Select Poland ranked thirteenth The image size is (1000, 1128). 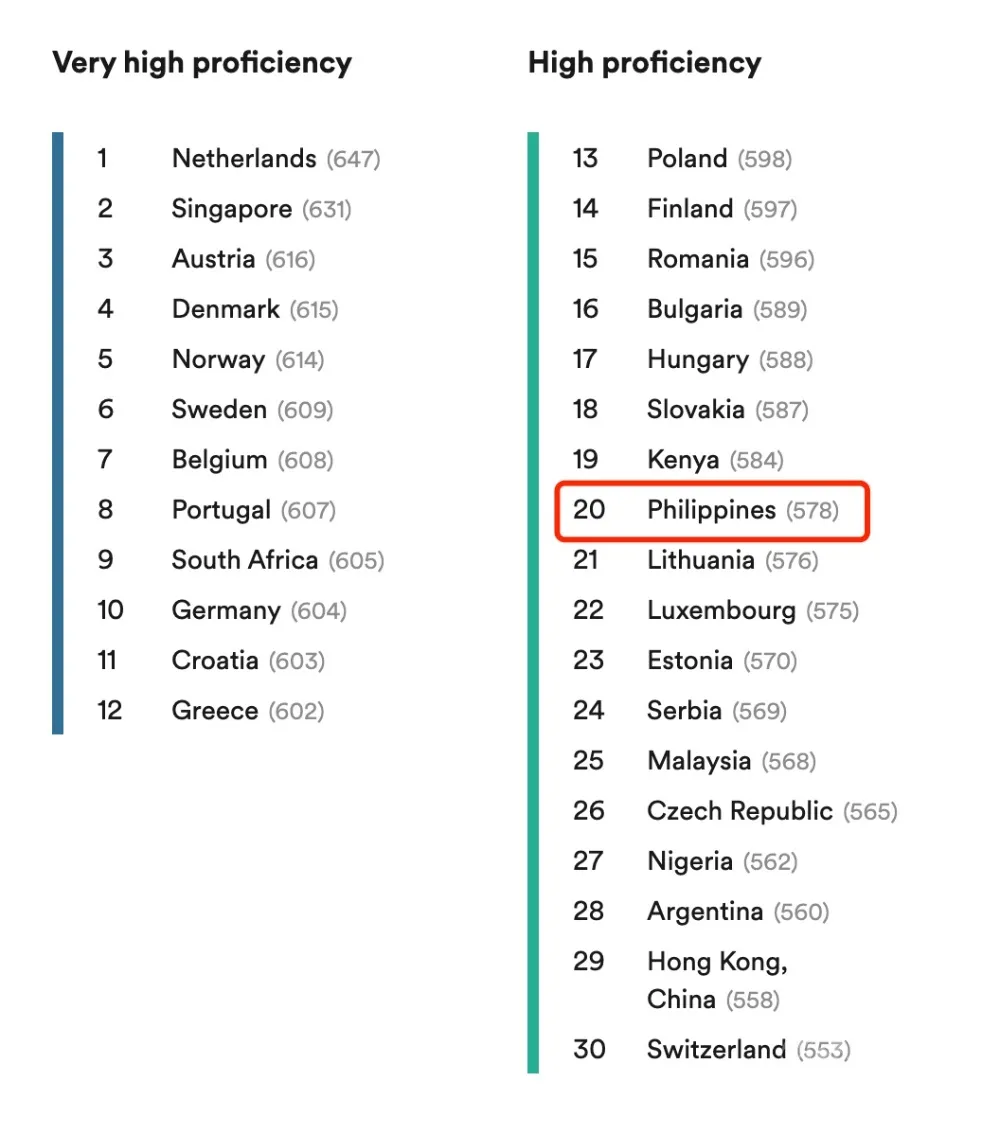pyautogui.click(x=682, y=158)
